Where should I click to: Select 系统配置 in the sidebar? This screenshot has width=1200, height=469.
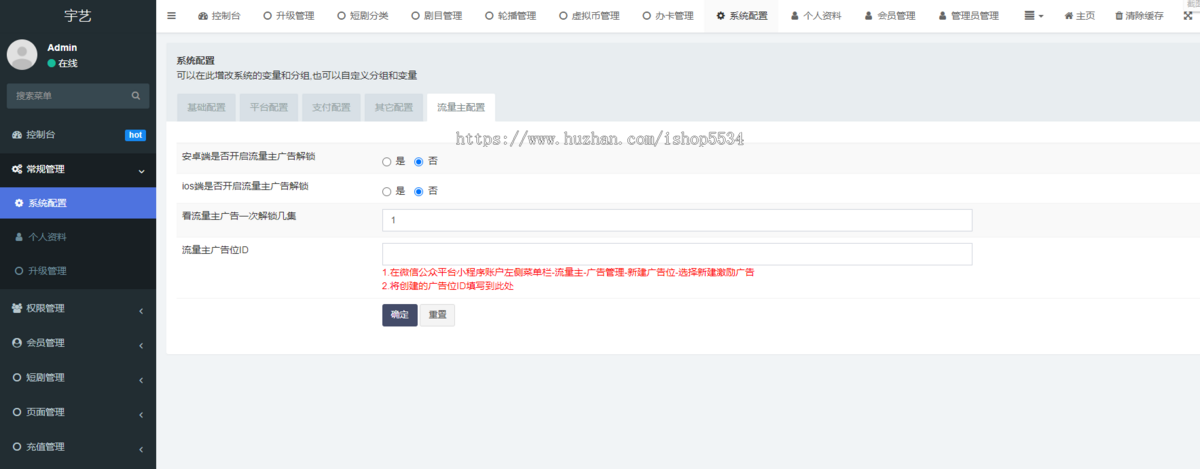78,203
